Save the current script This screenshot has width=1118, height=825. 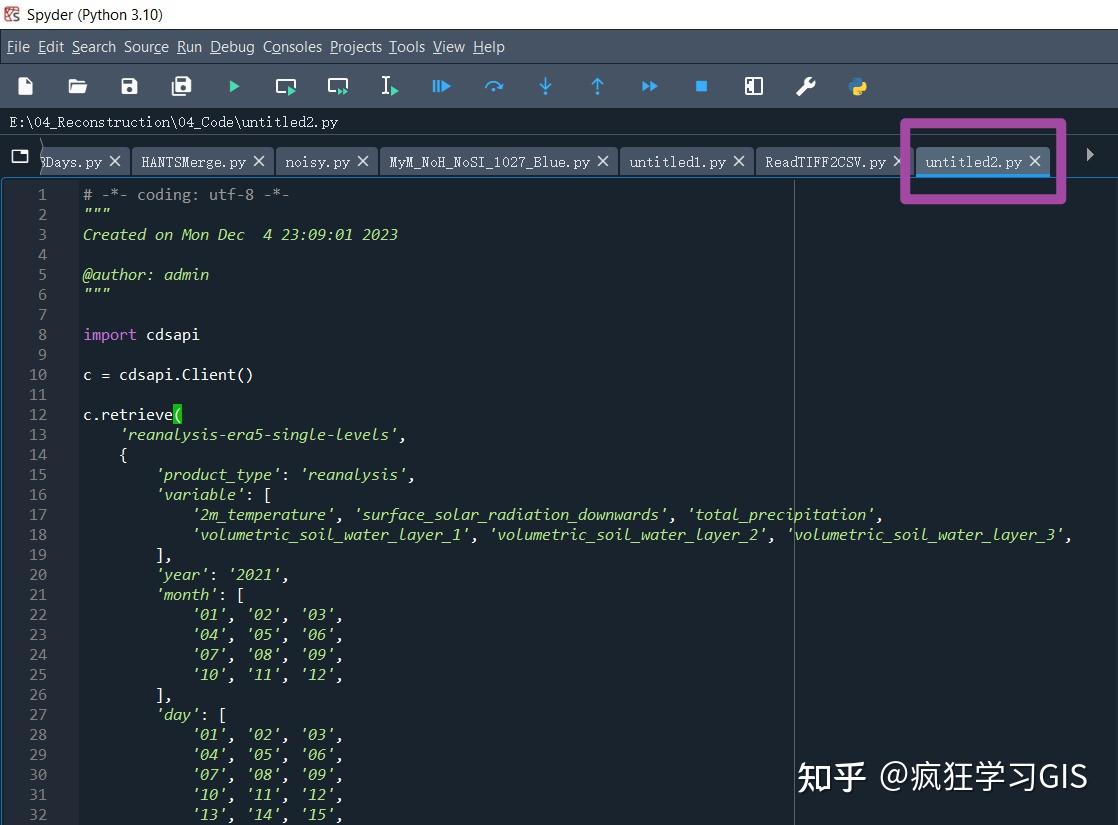(129, 86)
